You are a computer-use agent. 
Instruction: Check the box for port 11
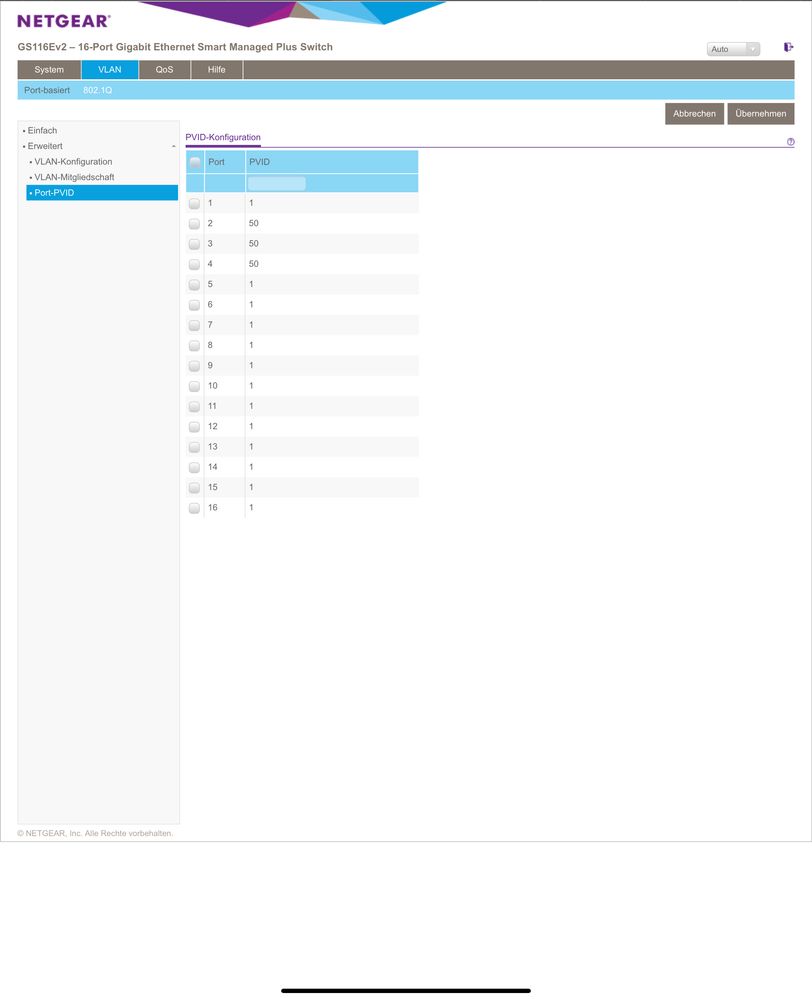click(194, 406)
